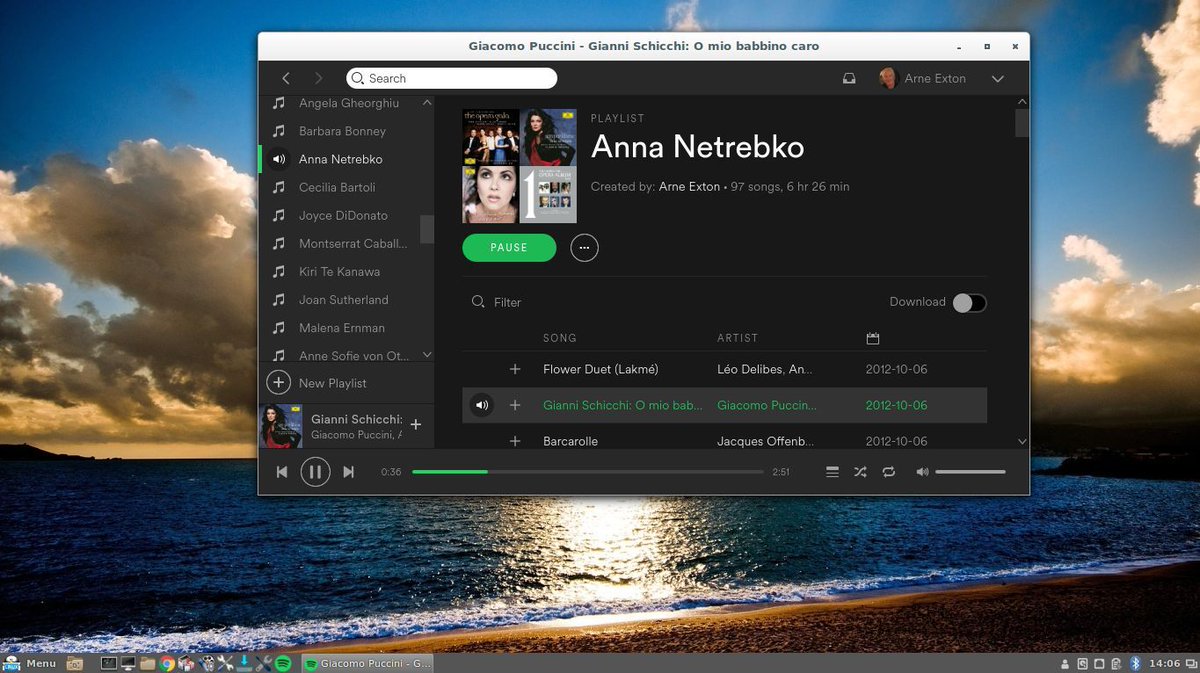Click the Arne Exton profile avatar
The height and width of the screenshot is (673, 1200).
[888, 78]
